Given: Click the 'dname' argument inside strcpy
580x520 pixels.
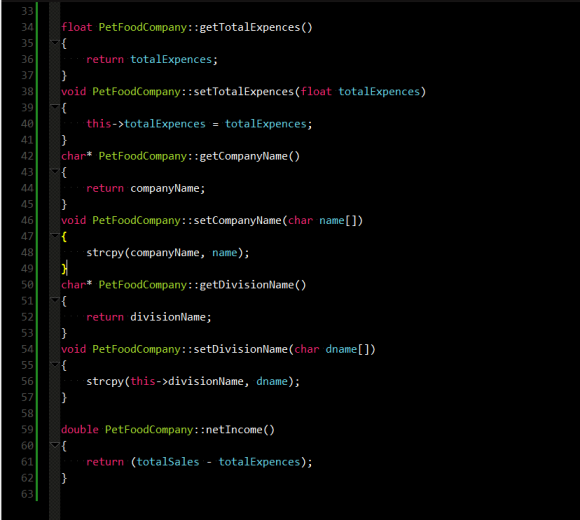Looking at the screenshot, I should click(272, 381).
